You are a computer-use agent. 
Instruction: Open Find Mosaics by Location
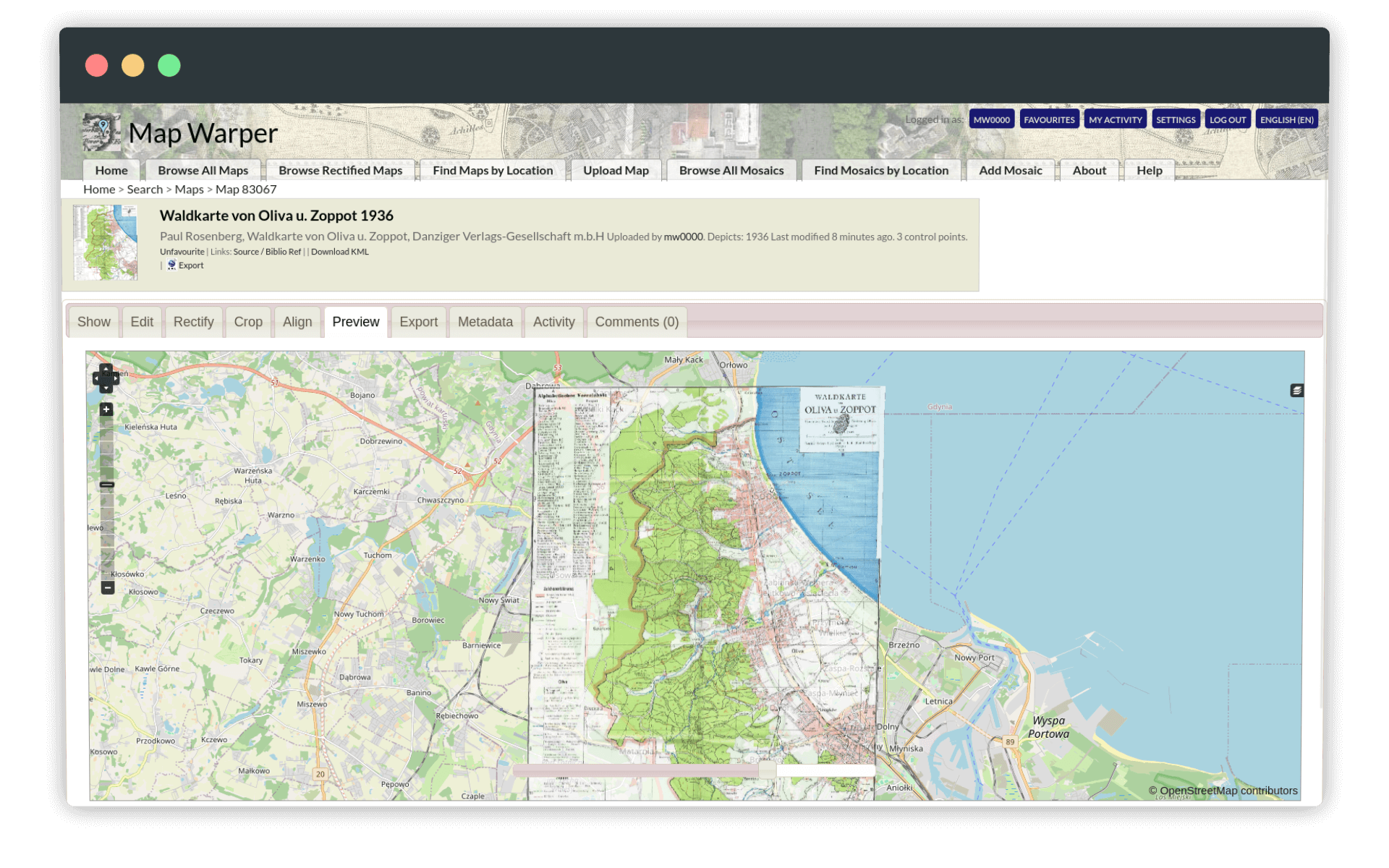point(881,171)
